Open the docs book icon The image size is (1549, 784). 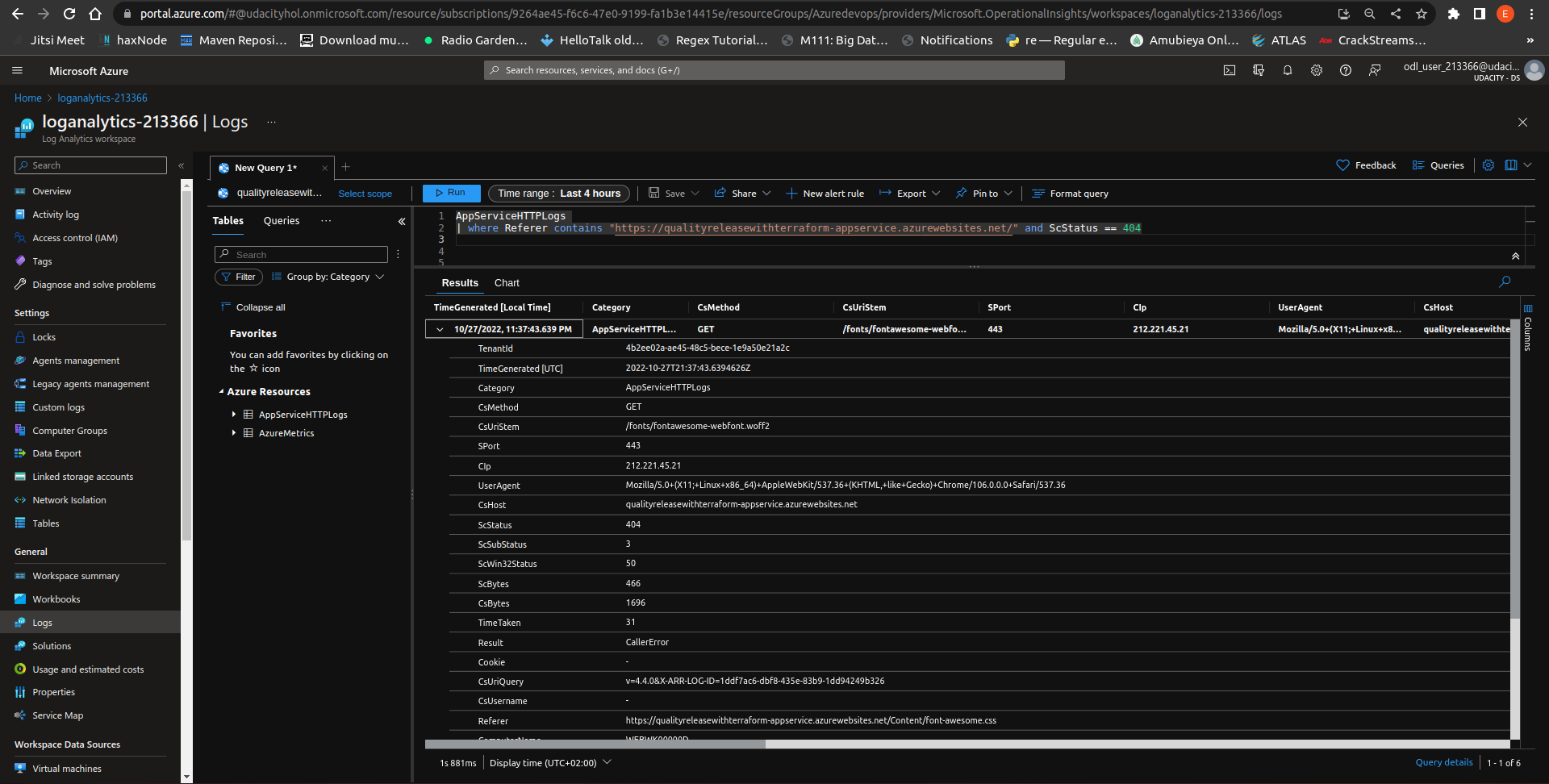pyautogui.click(x=1511, y=165)
